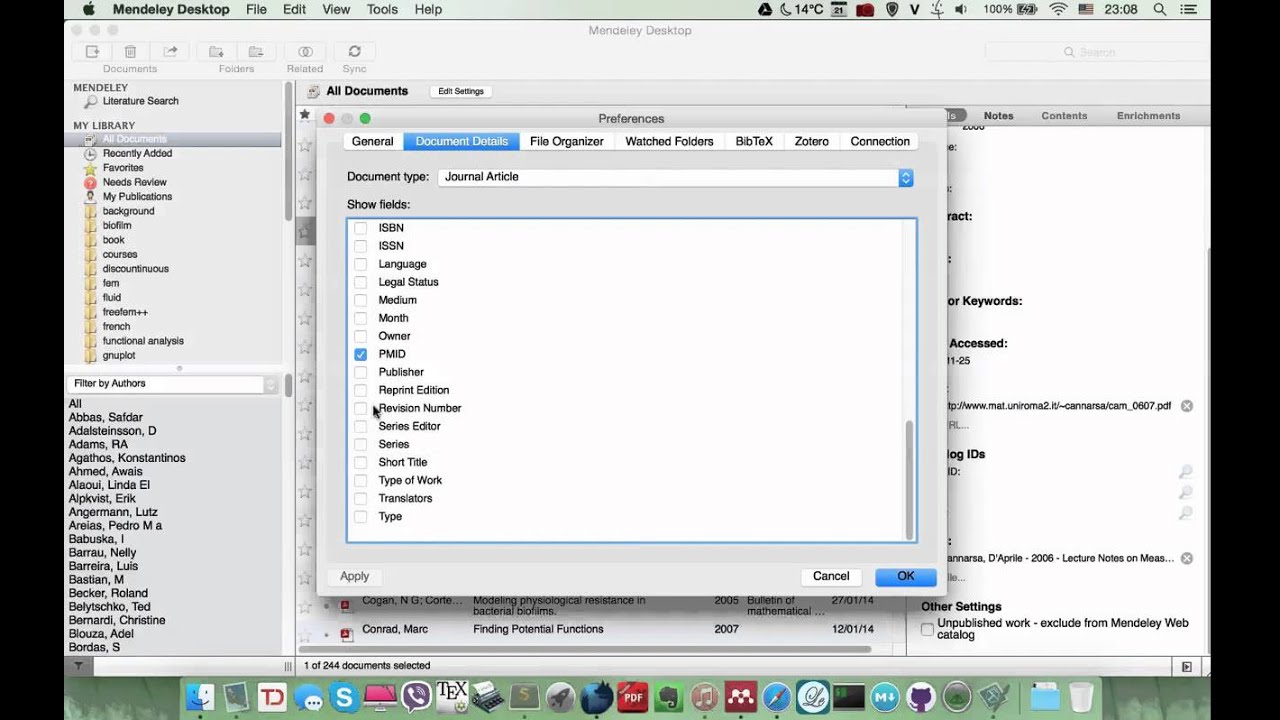Click the volume icon in the menu bar

pos(961,9)
